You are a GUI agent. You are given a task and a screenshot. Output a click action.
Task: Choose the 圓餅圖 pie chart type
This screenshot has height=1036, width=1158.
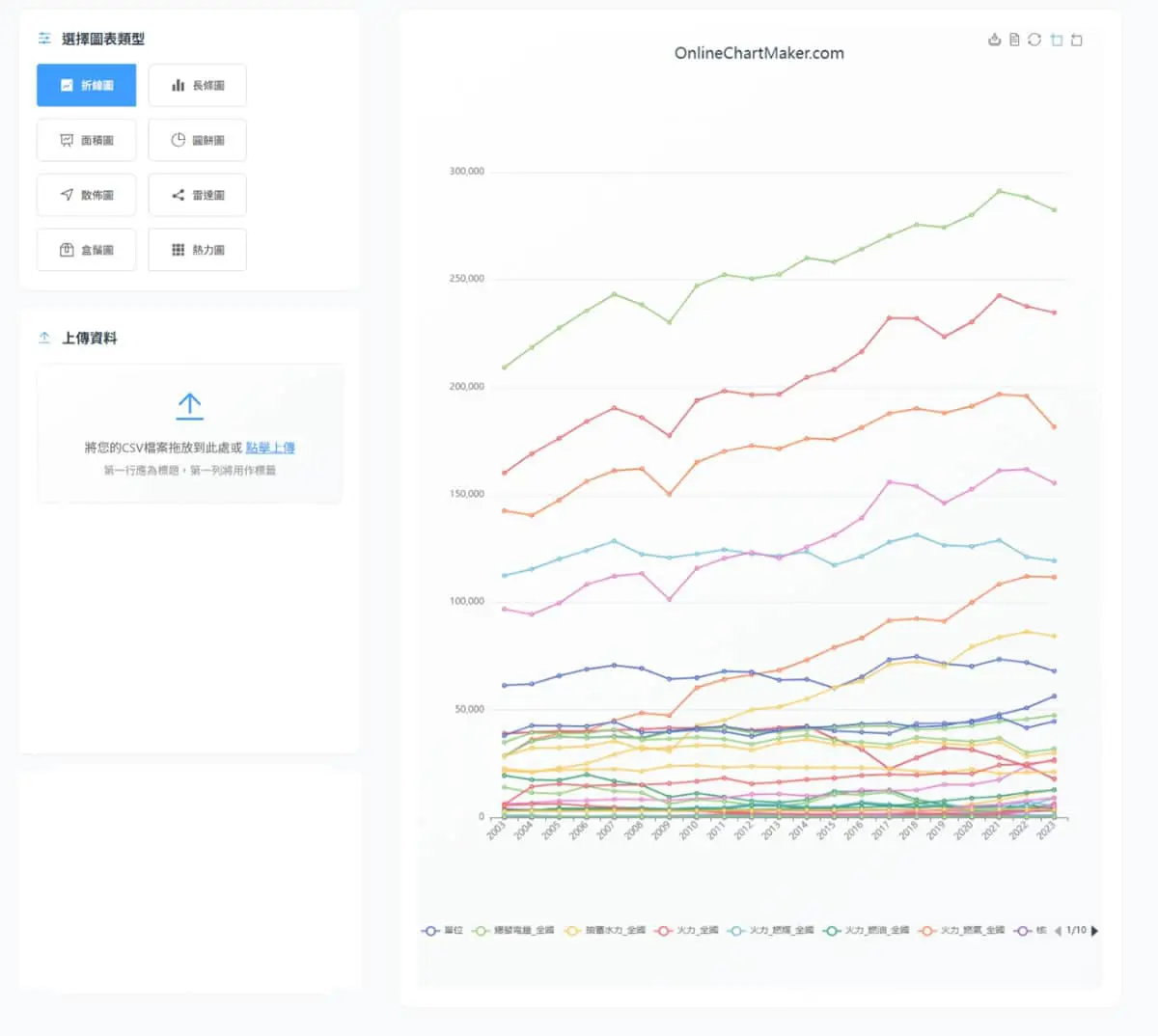[x=197, y=140]
